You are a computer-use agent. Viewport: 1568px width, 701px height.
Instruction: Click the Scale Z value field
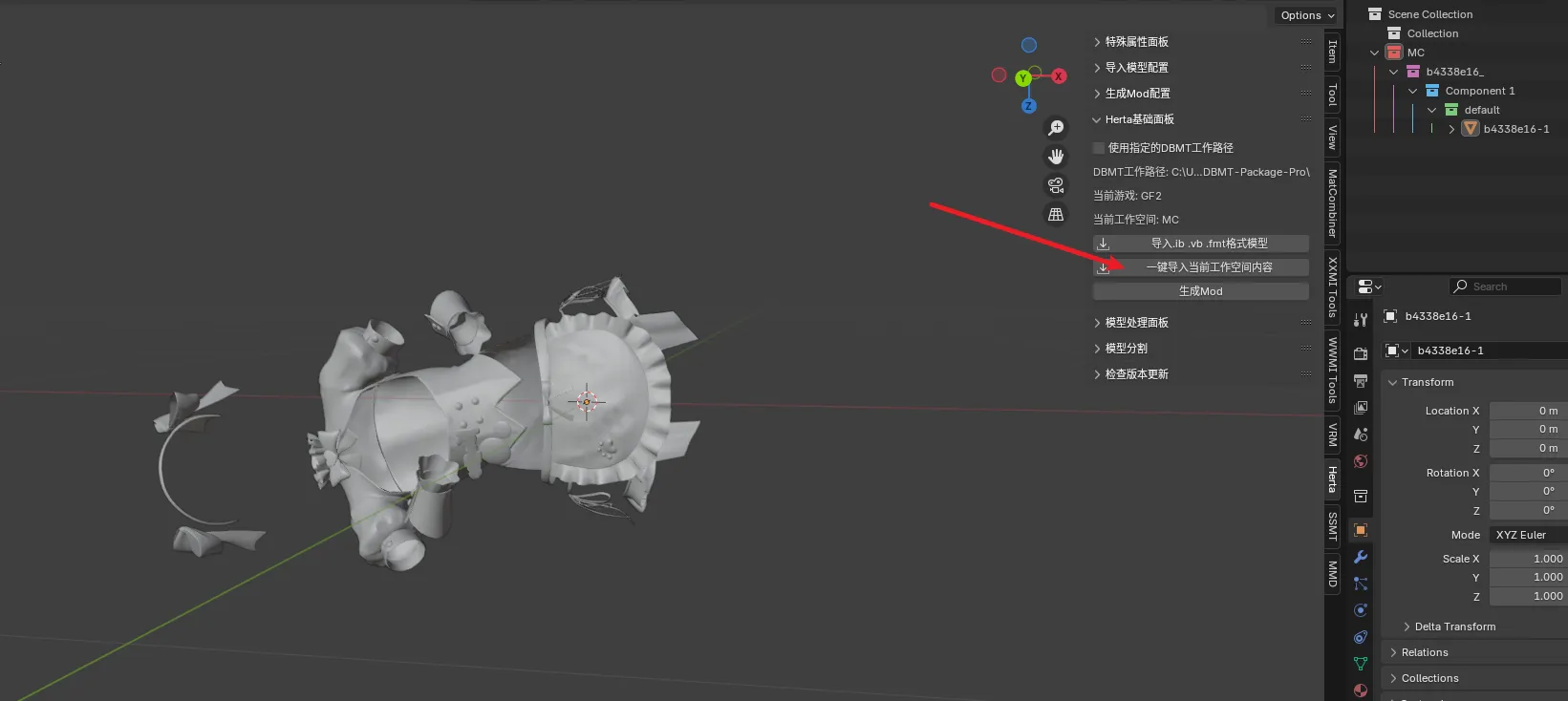pos(1529,596)
